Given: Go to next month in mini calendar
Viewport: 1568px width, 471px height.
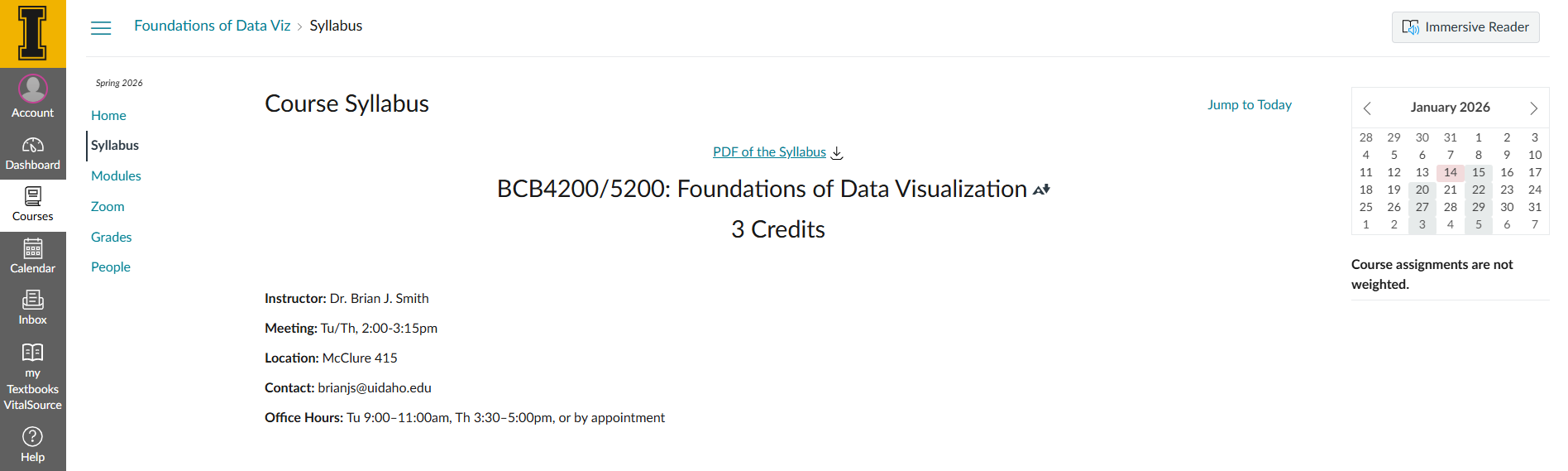Looking at the screenshot, I should 1533,108.
